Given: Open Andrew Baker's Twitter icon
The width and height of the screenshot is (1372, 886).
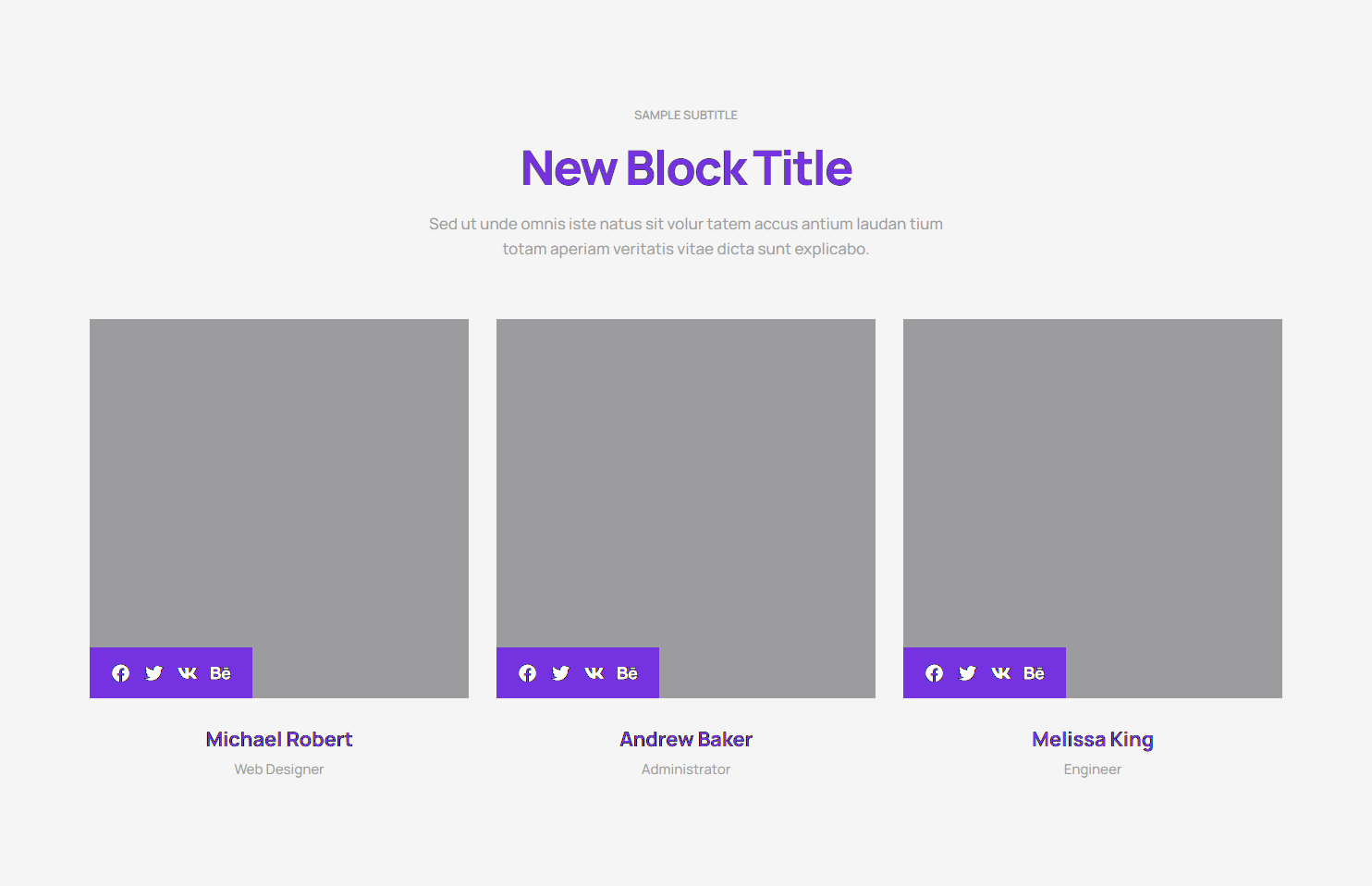Looking at the screenshot, I should (x=561, y=673).
